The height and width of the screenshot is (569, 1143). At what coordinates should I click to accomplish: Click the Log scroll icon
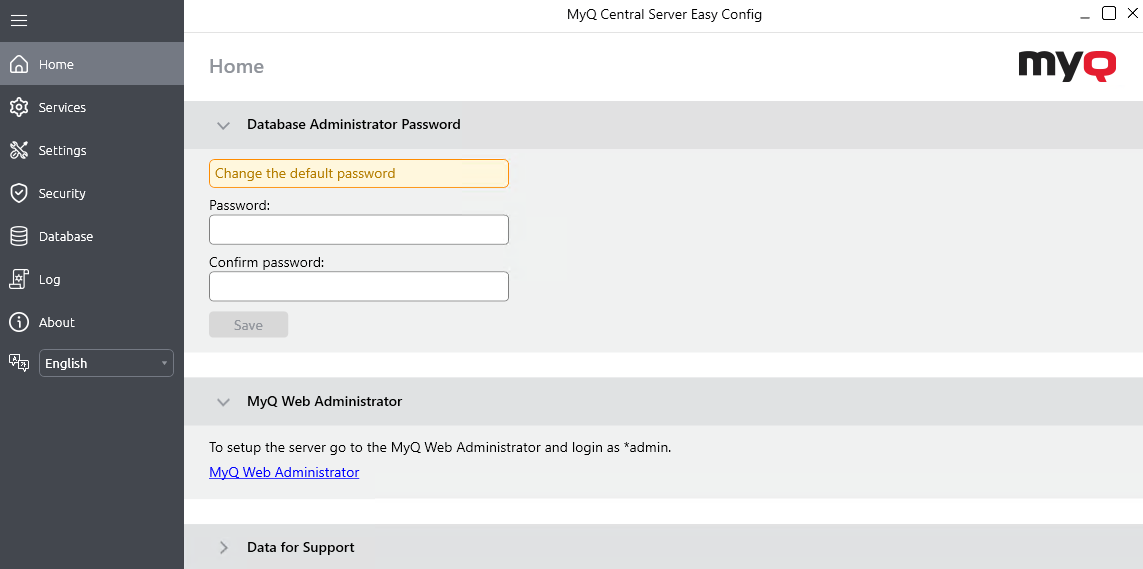18,279
